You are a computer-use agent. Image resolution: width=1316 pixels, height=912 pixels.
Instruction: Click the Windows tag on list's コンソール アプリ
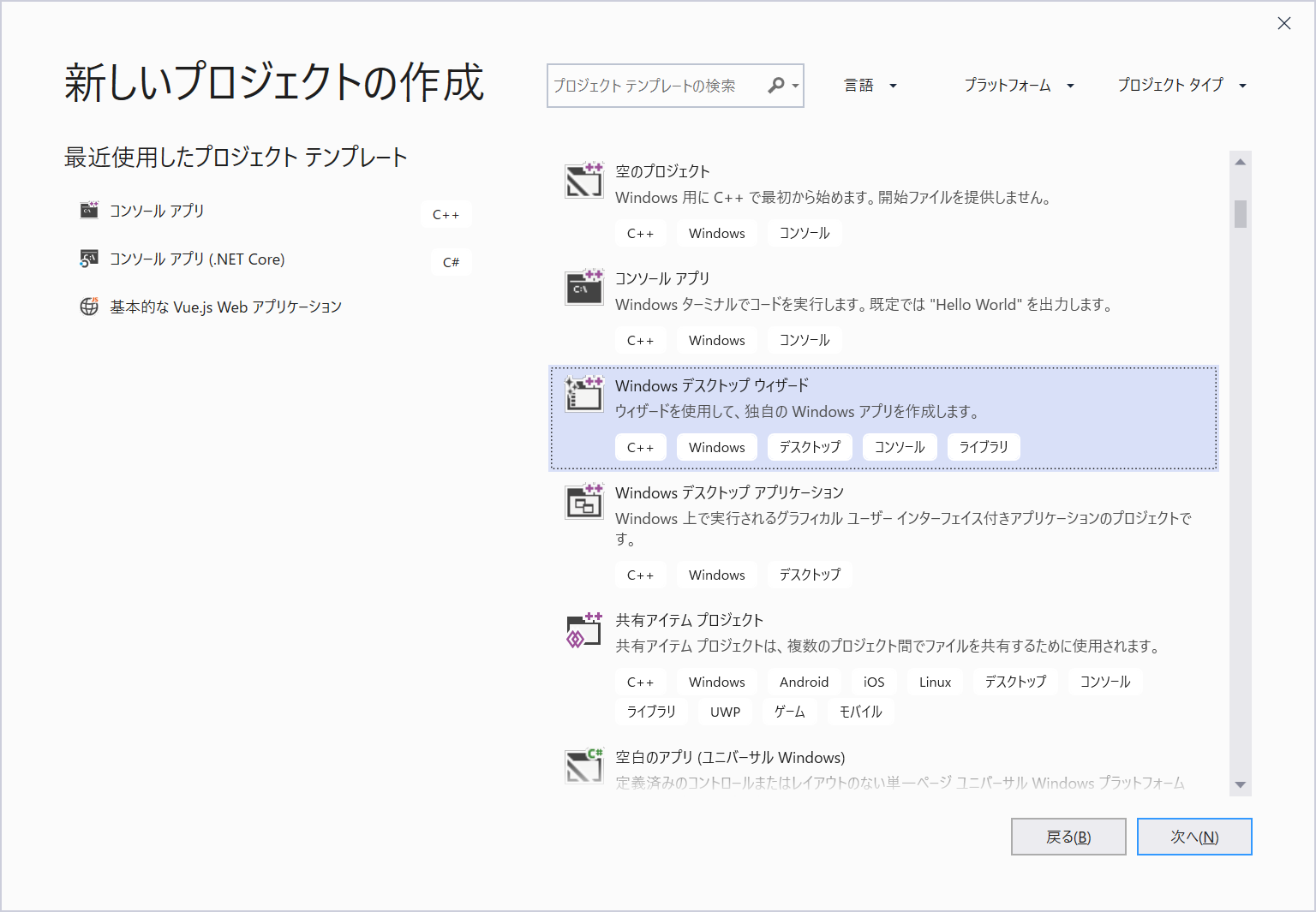click(717, 340)
